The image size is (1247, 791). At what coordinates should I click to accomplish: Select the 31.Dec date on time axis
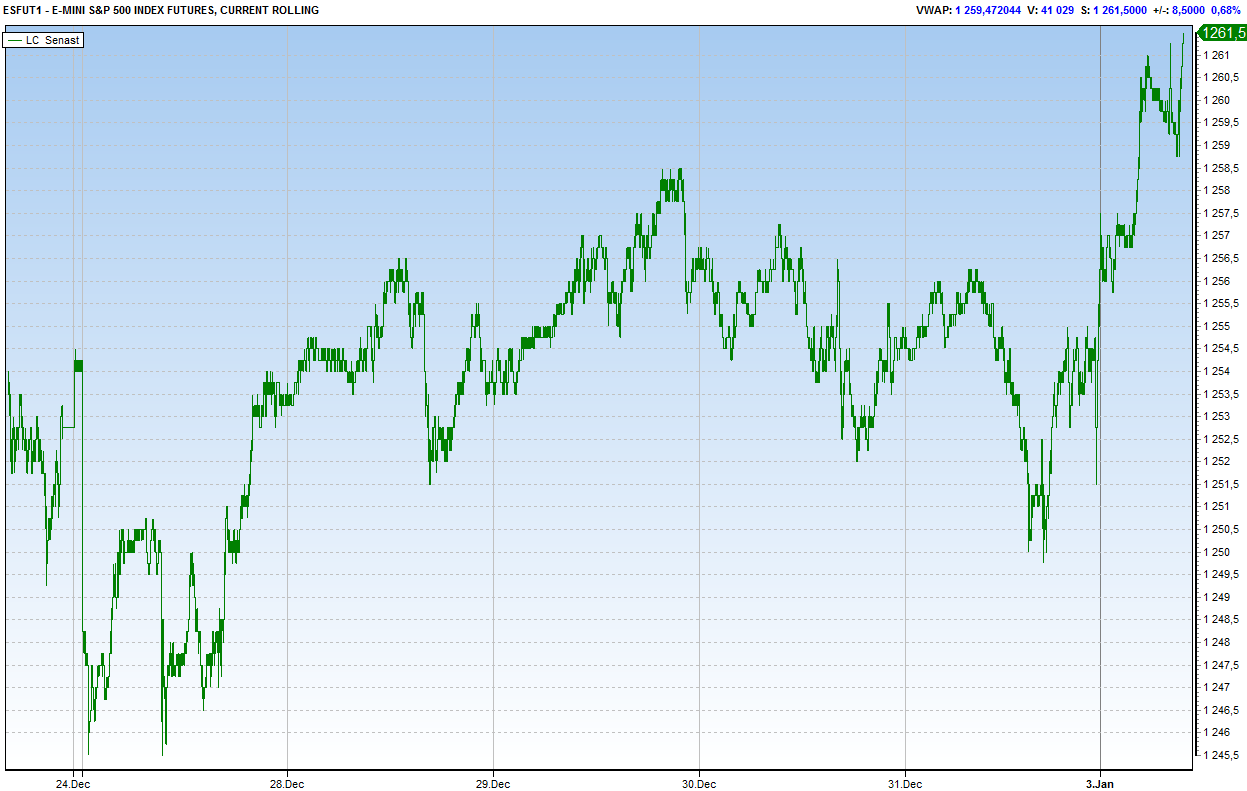[904, 783]
